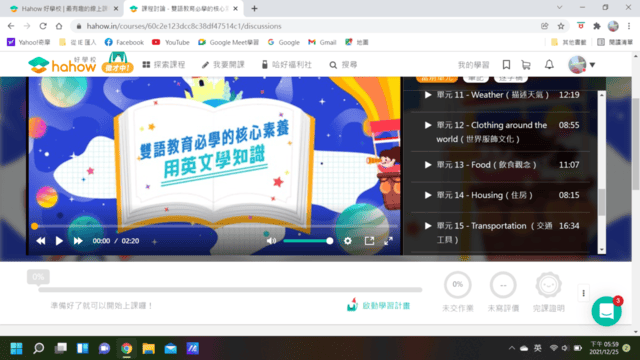Viewport: 640px width, 360px height.
Task: Click the 完課證明 badge
Action: (549, 285)
